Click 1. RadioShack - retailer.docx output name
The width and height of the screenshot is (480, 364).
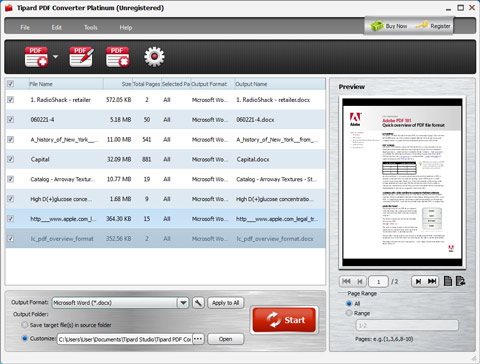pyautogui.click(x=273, y=100)
